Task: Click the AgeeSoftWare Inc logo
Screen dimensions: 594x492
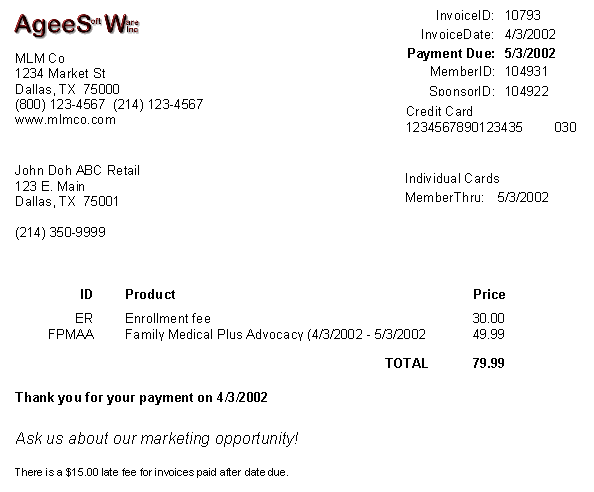Action: 77,25
